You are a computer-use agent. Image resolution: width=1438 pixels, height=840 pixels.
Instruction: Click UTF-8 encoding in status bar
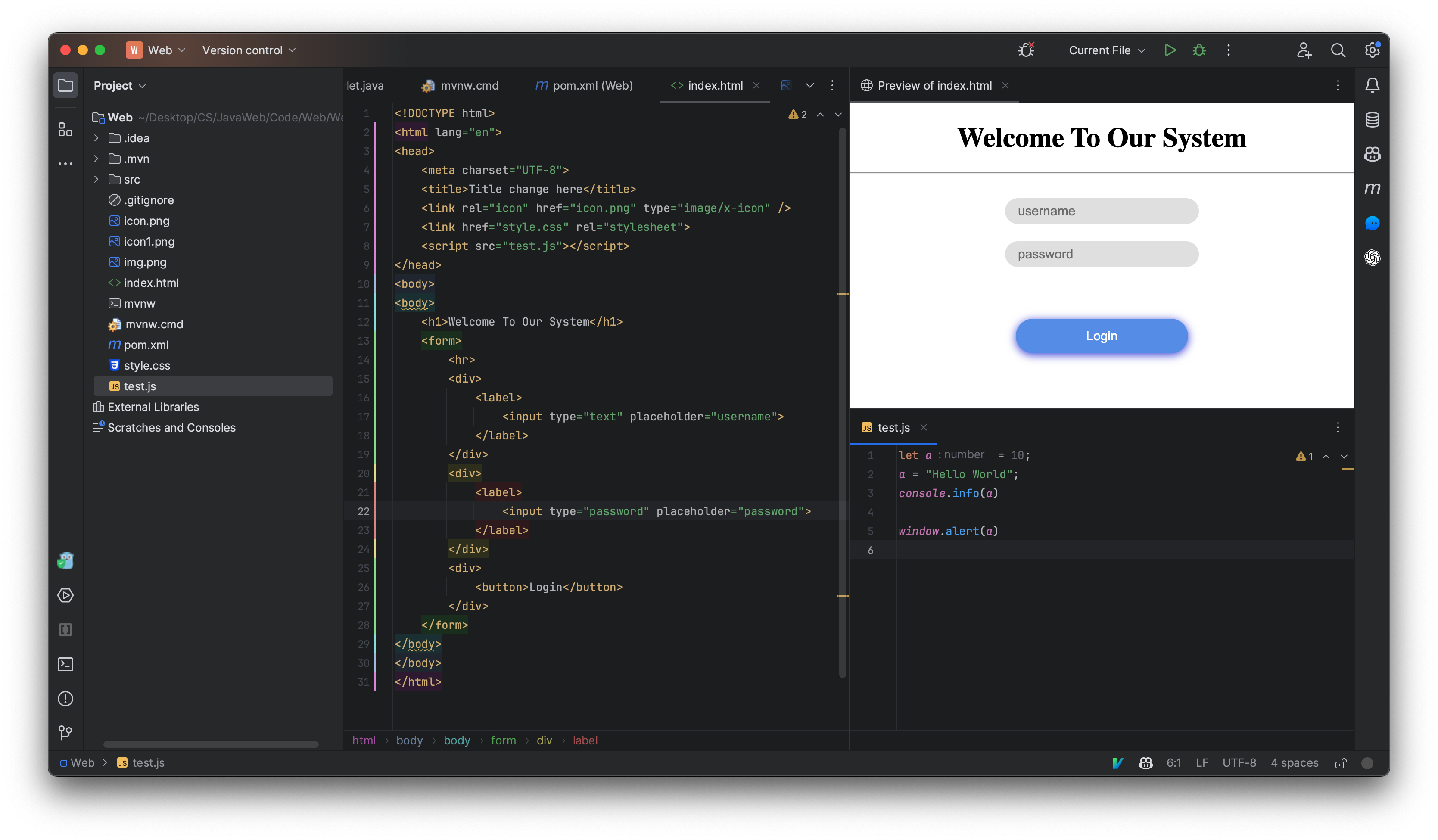coord(1239,763)
